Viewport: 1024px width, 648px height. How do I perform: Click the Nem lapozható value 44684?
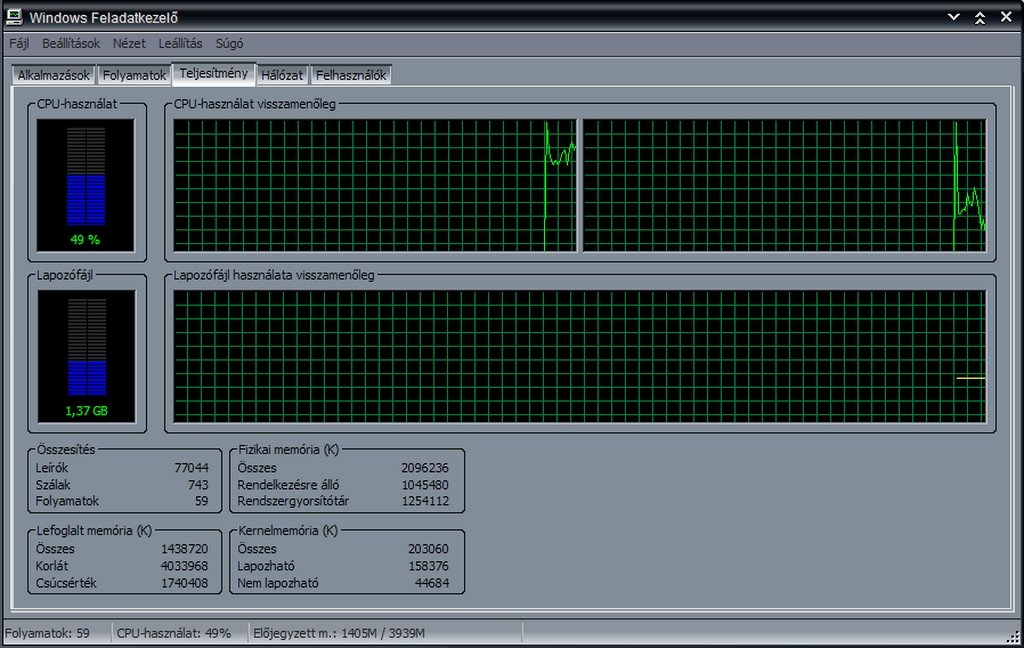coord(432,583)
